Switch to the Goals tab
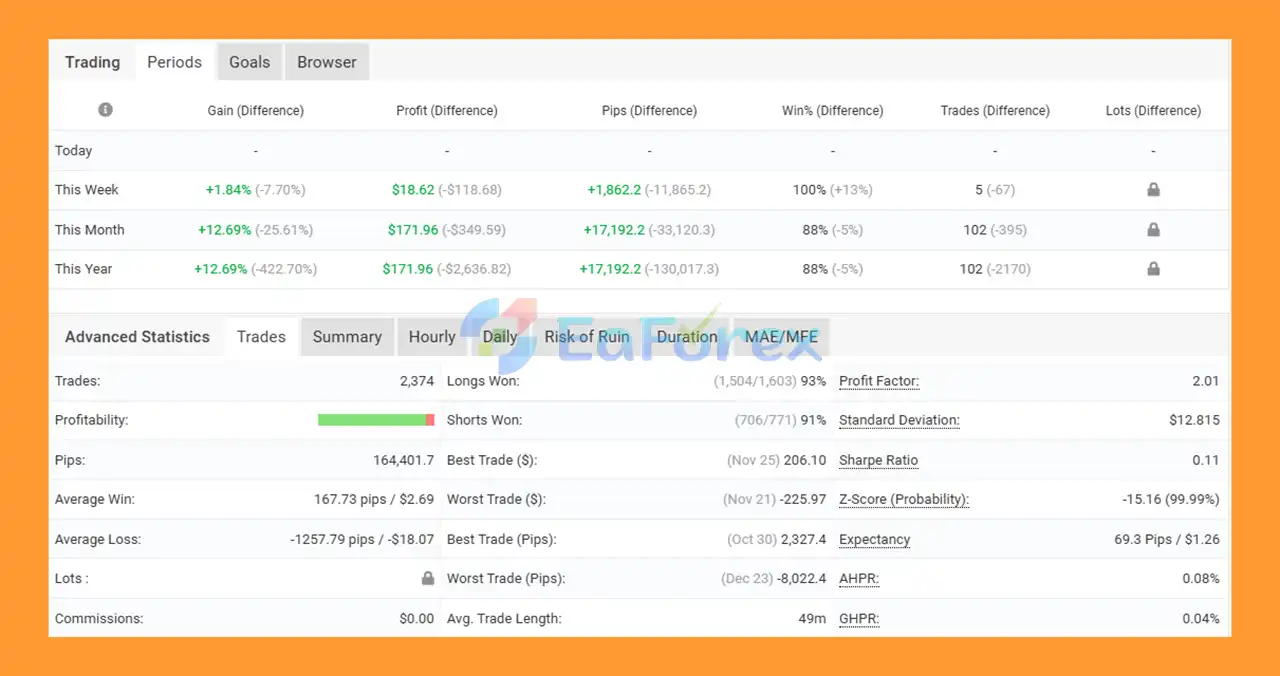 [249, 62]
